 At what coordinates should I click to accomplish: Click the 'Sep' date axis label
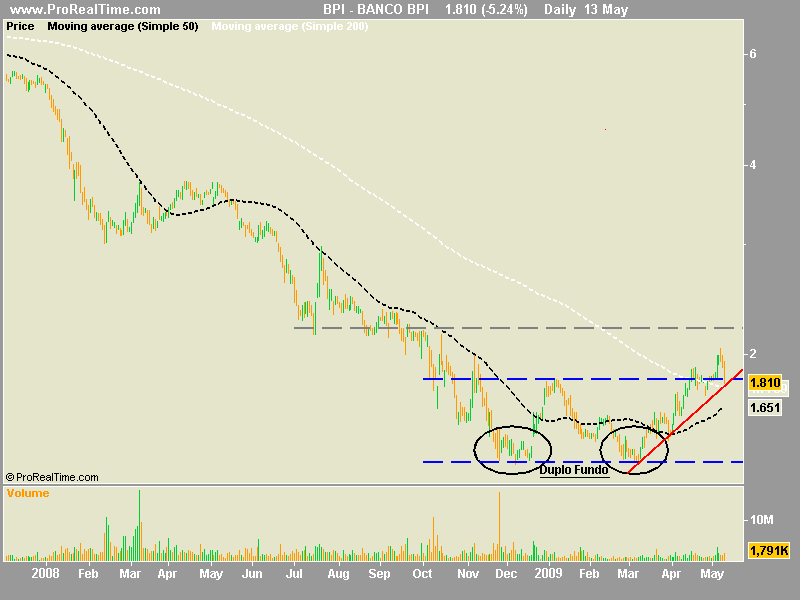coord(379,573)
